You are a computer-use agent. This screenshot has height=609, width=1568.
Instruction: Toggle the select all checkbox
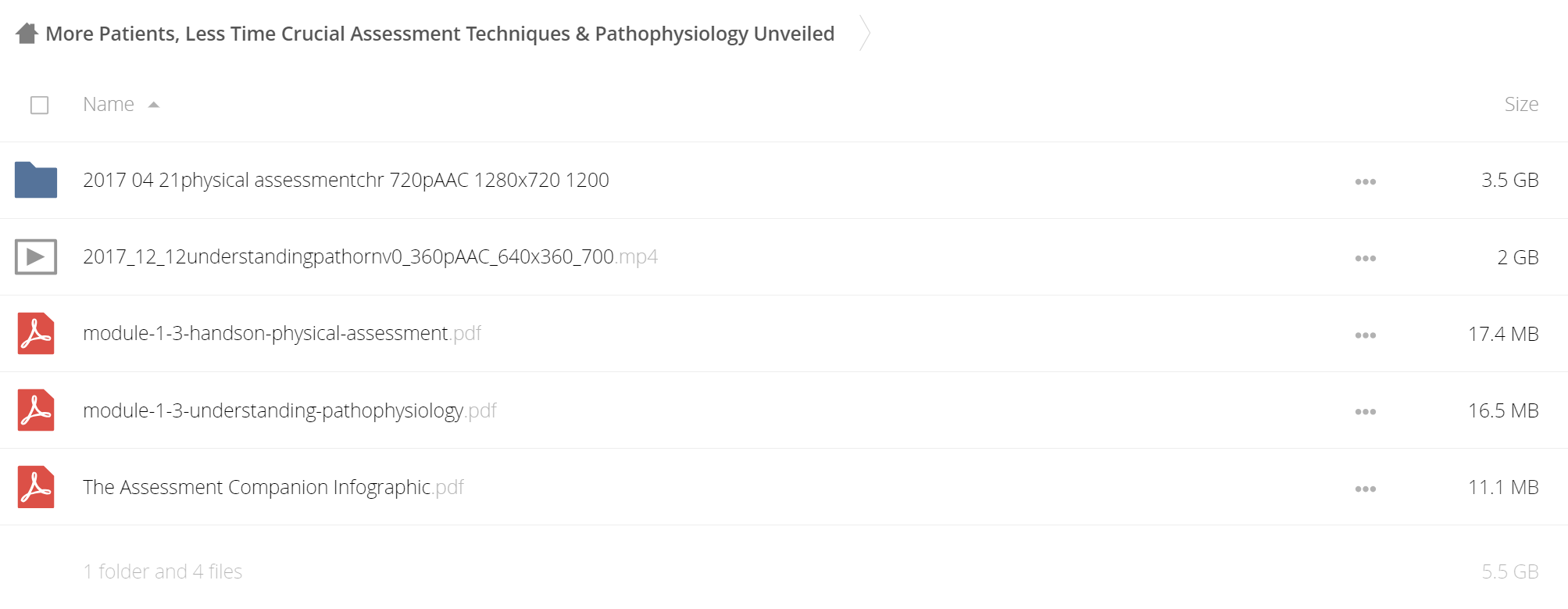pos(39,105)
